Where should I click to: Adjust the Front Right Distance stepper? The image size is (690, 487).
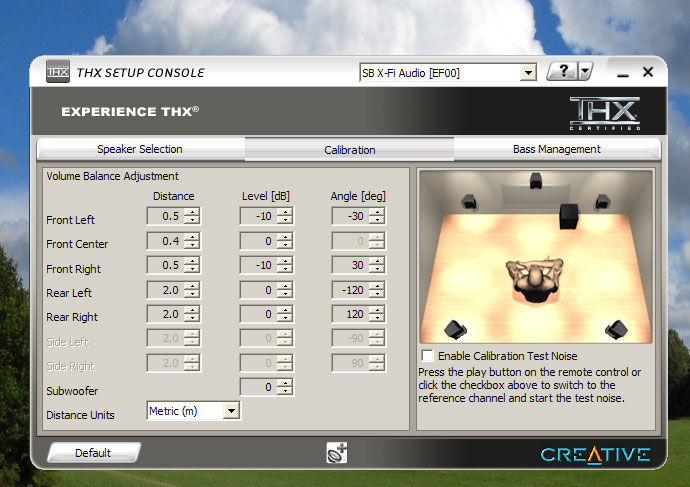pos(192,265)
